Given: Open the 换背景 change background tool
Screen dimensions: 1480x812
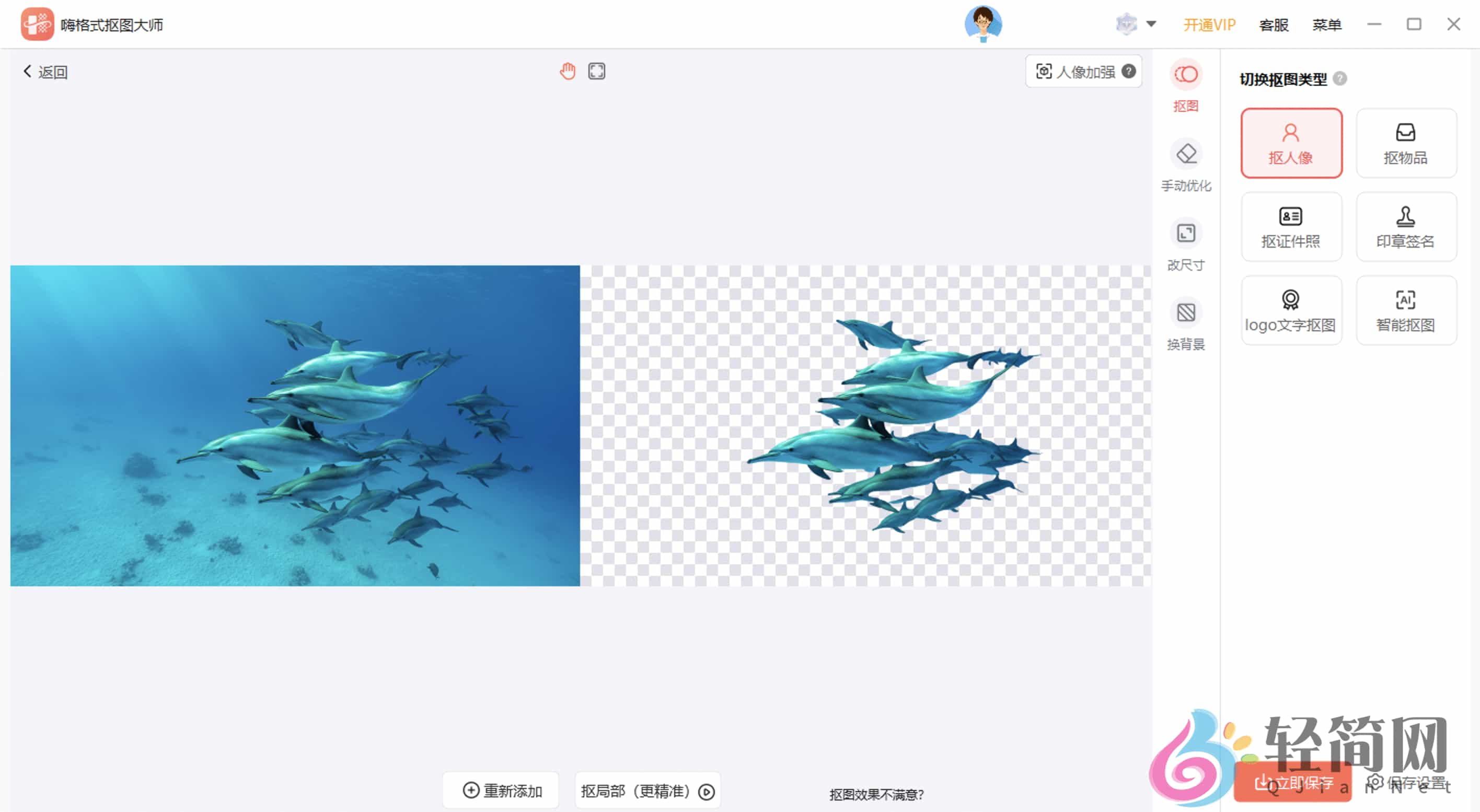Looking at the screenshot, I should pyautogui.click(x=1185, y=323).
